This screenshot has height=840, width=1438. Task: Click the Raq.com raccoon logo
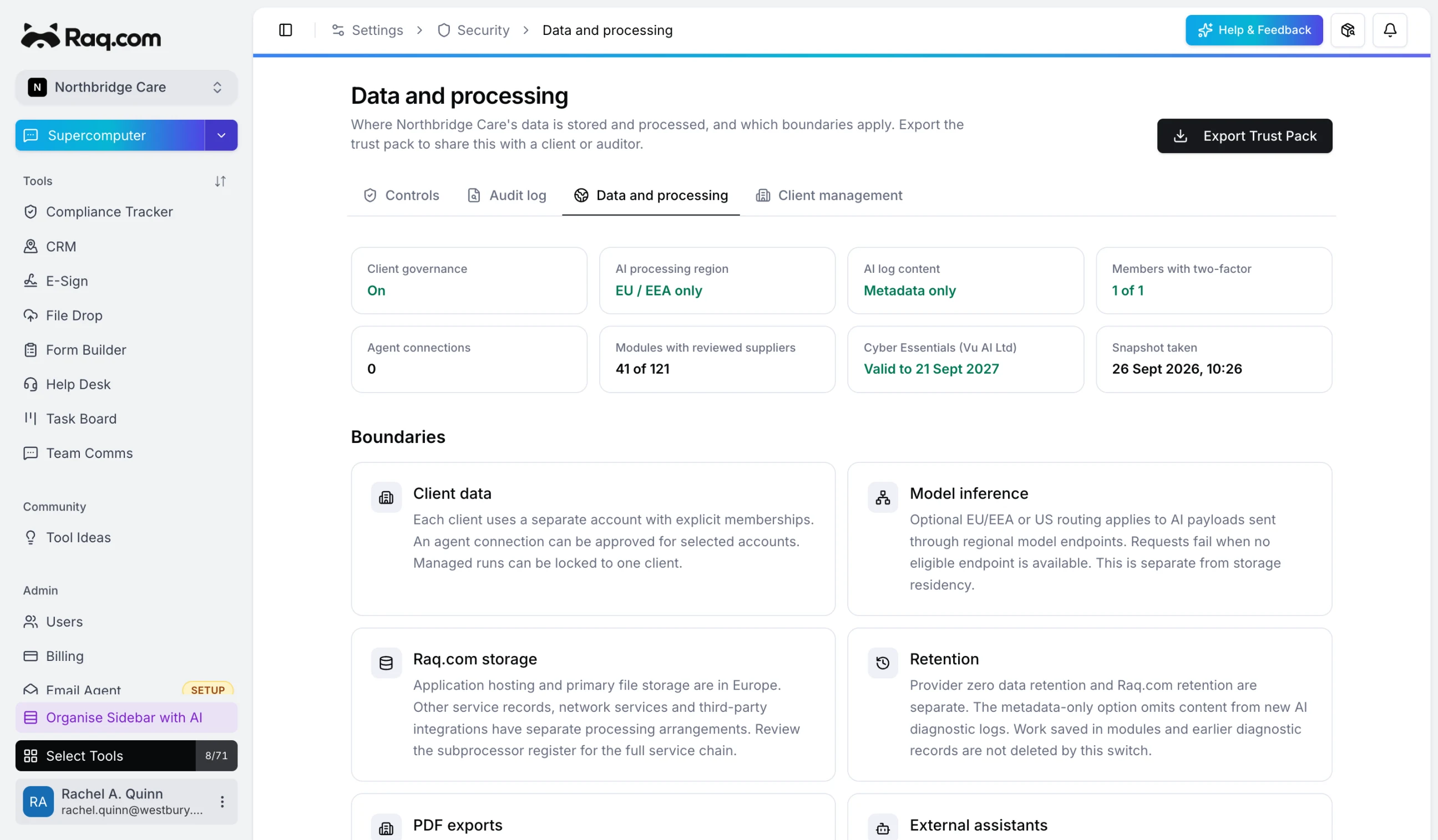tap(92, 37)
